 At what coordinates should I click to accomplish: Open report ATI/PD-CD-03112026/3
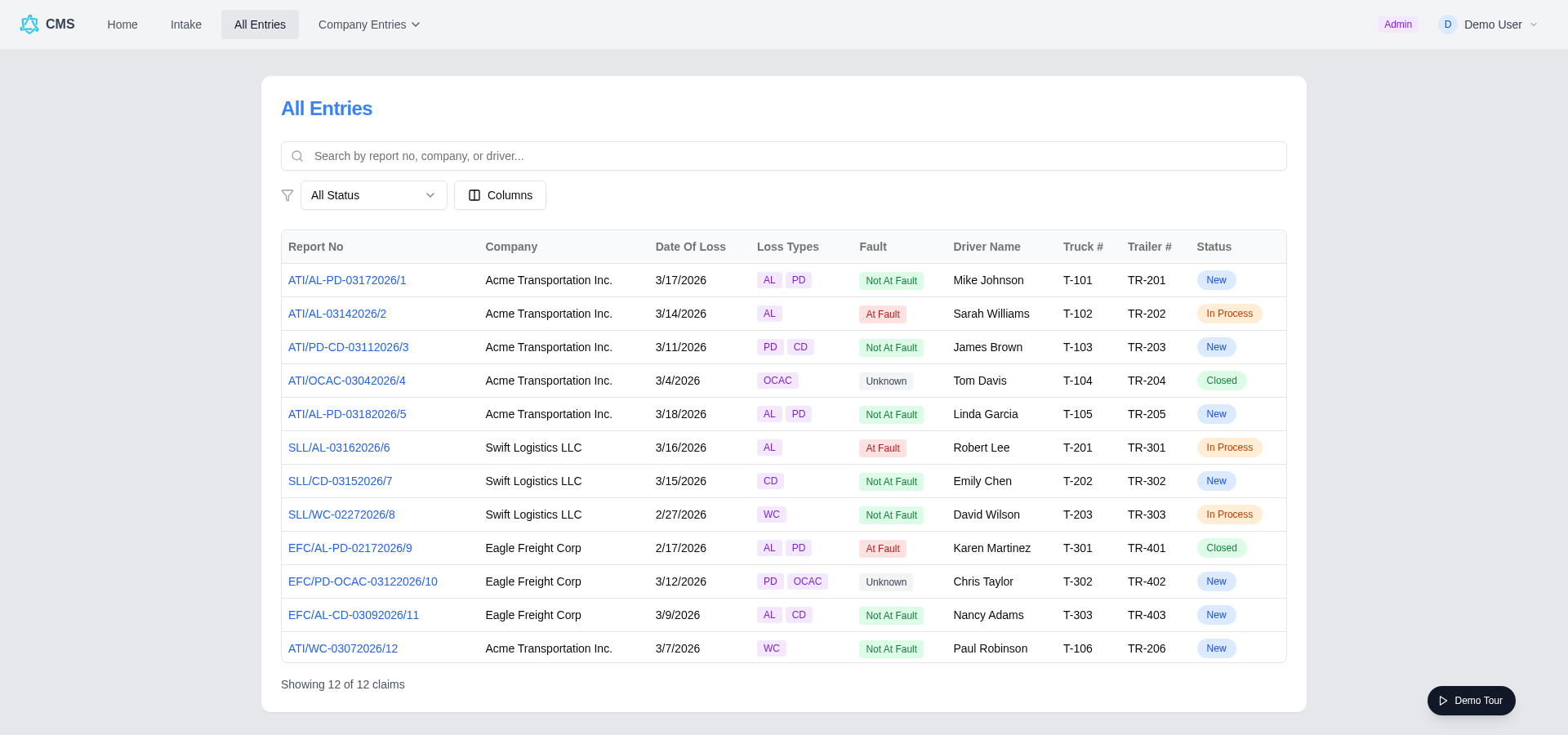[349, 347]
